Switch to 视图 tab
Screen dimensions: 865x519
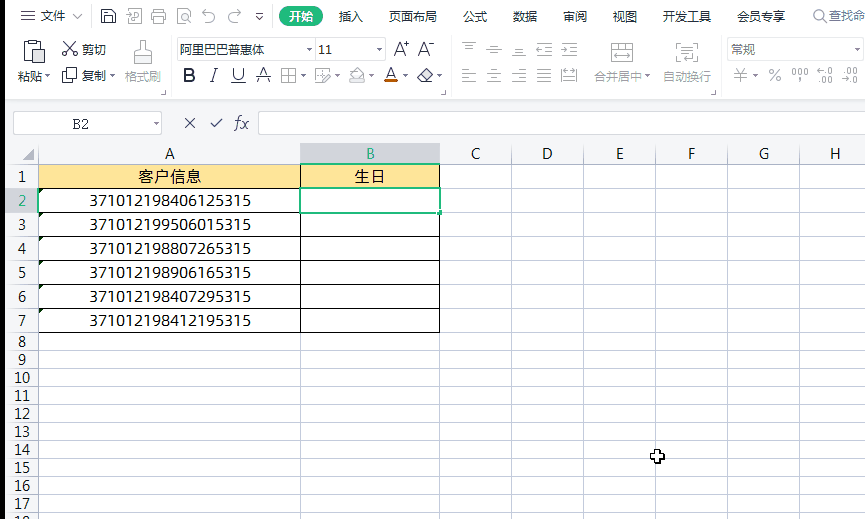(x=624, y=17)
